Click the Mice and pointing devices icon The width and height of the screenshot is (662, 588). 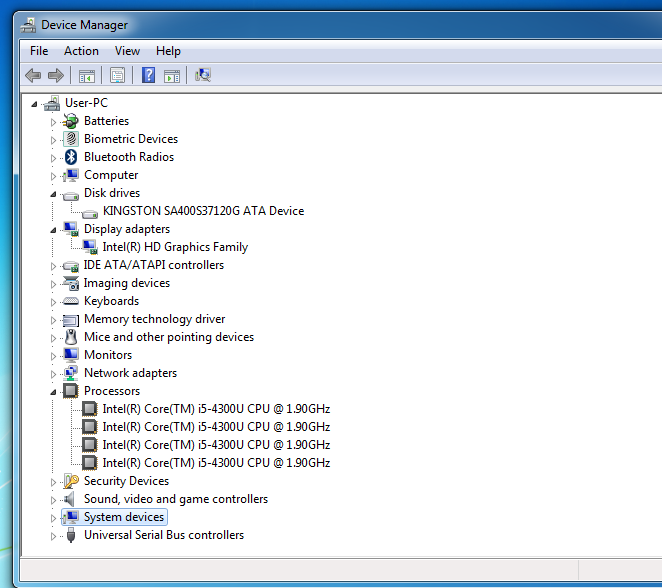click(x=71, y=337)
